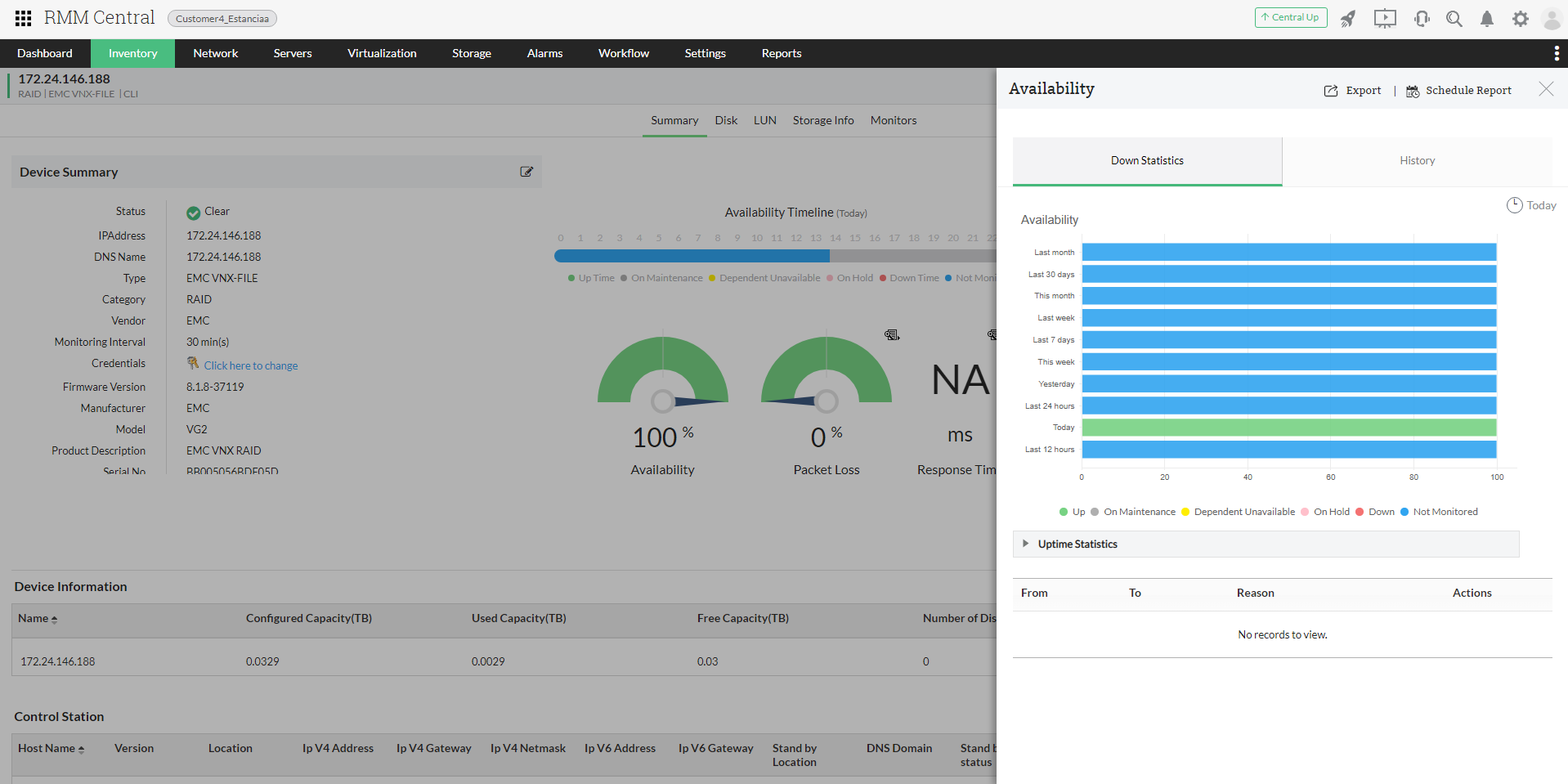The height and width of the screenshot is (784, 1568).
Task: Click the rocket quick-start icon
Action: 1348,19
